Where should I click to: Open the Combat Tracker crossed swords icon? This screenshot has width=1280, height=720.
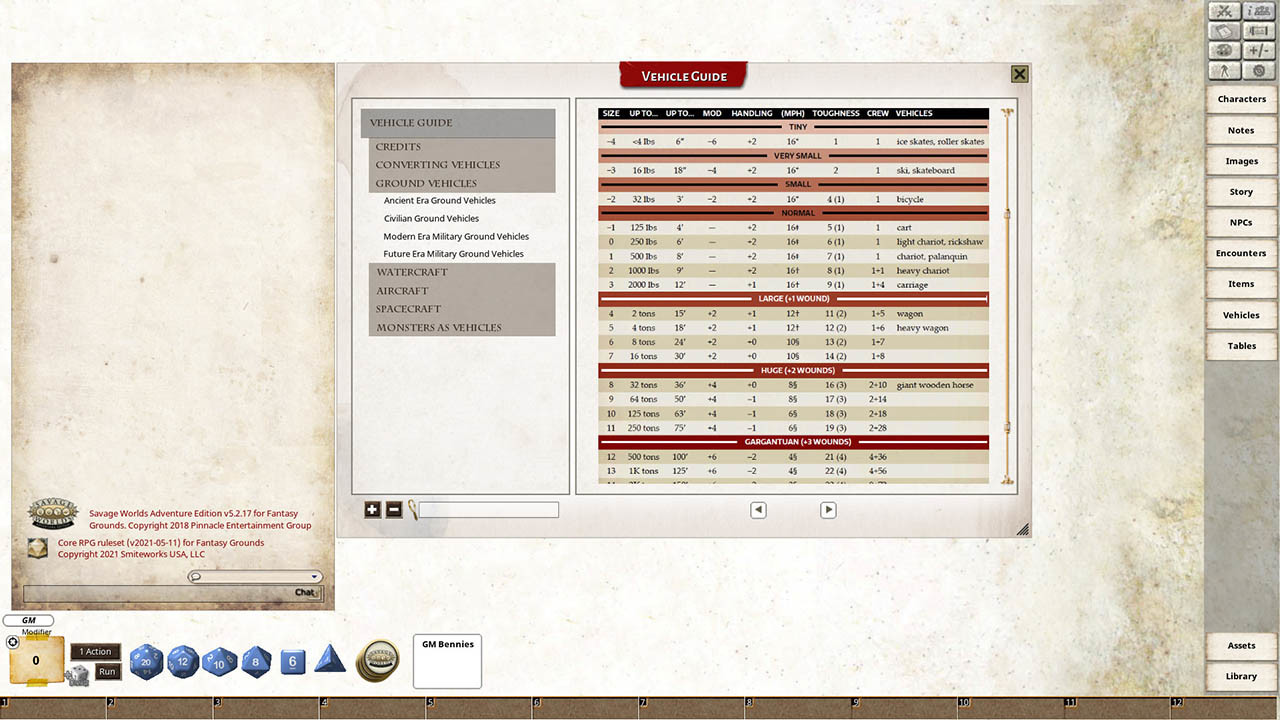[x=1224, y=11]
